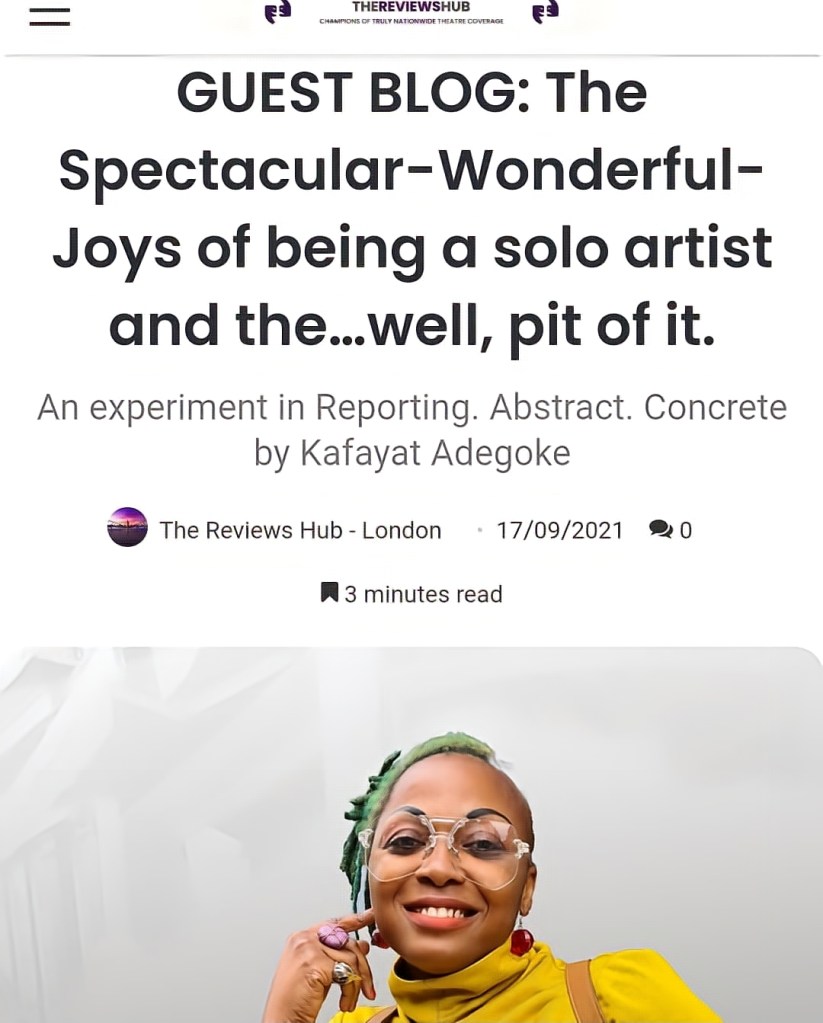Open The Reviews Hub - London author link
Screen dimensions: 823x1023
pos(300,530)
